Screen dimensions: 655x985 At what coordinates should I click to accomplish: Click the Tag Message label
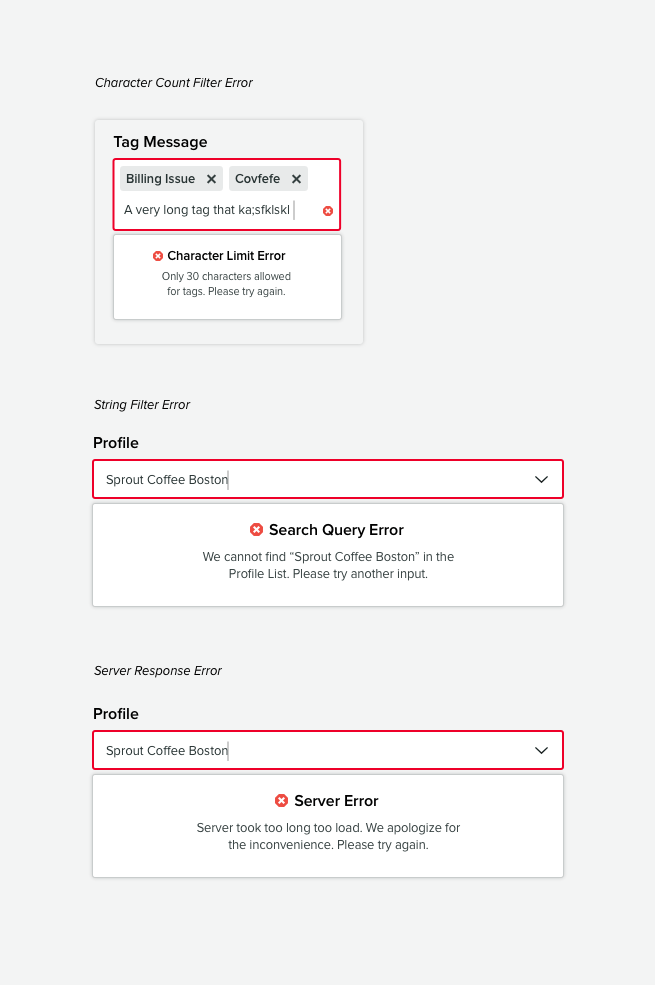pyautogui.click(x=160, y=142)
